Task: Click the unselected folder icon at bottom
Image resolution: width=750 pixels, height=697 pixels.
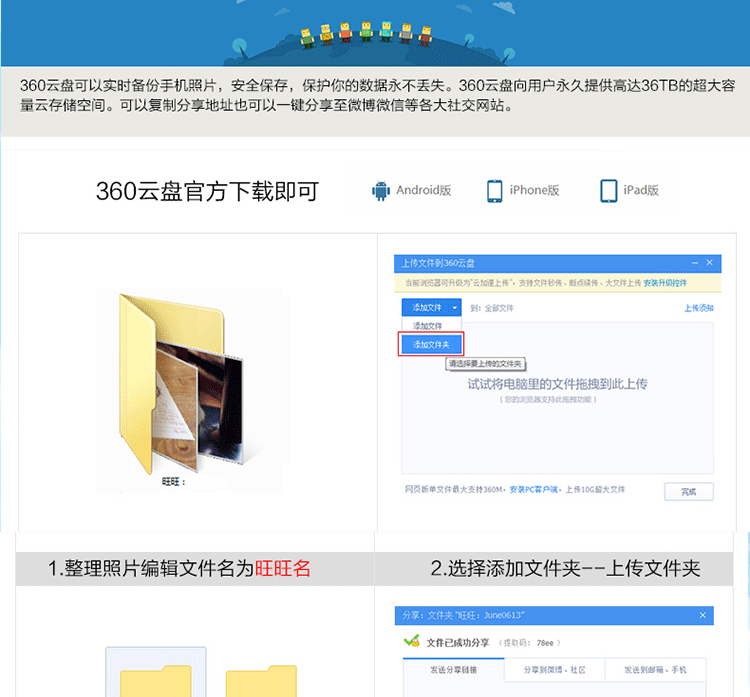Action: [261, 680]
